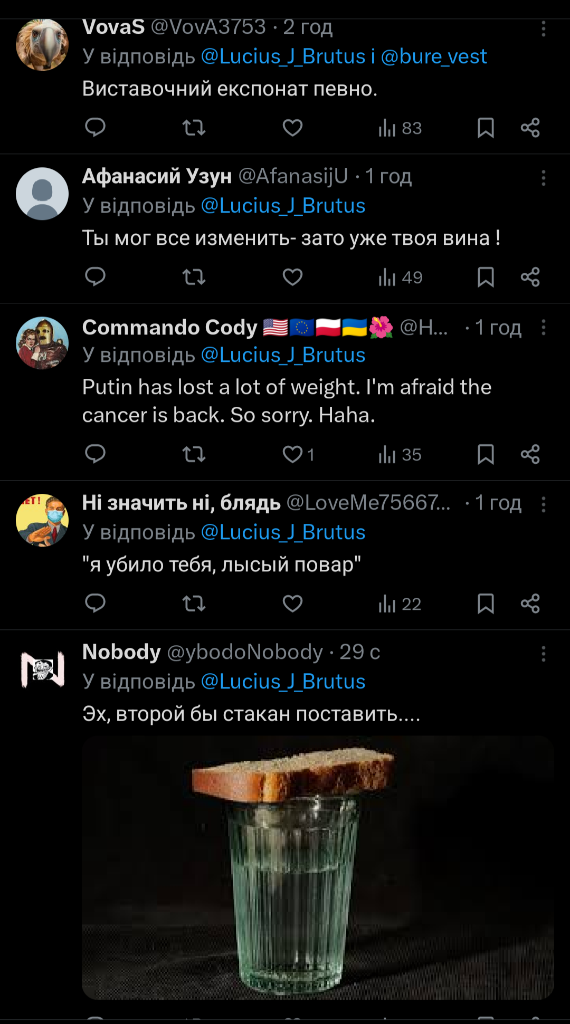Retweet the "лысый повар" reply
The image size is (570, 1024).
point(193,603)
